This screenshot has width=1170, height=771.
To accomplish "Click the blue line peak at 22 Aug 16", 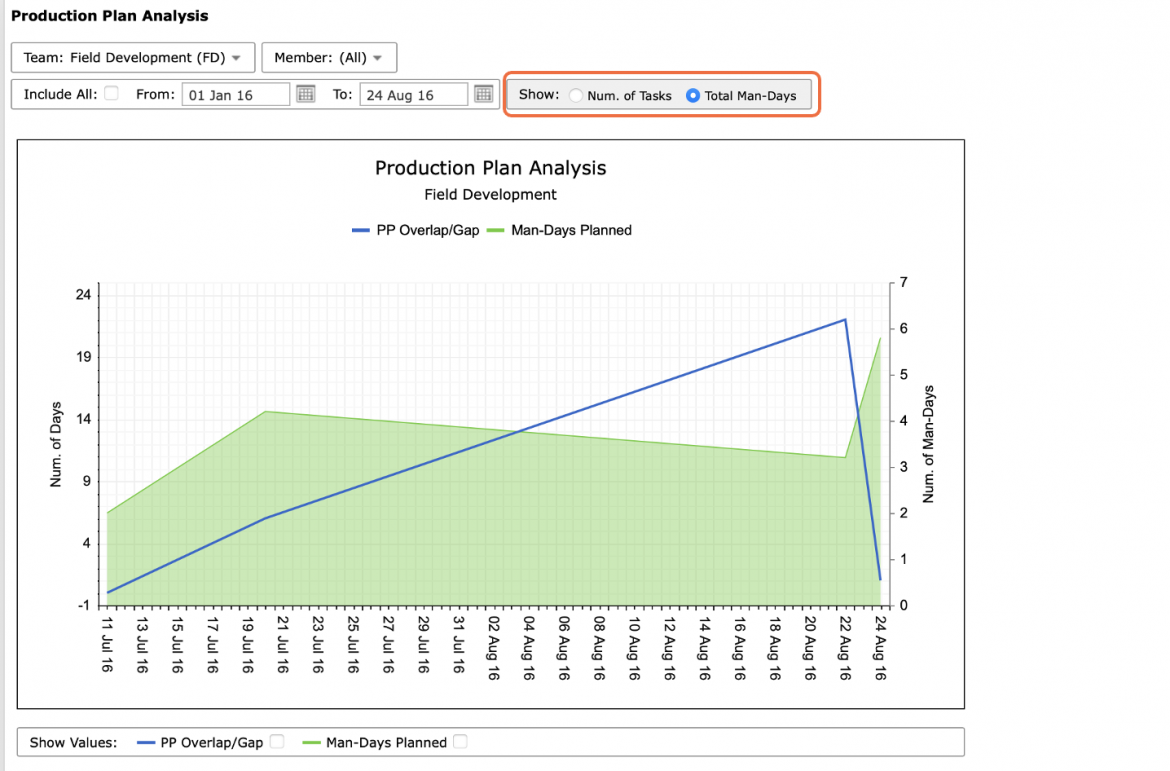I will [845, 320].
